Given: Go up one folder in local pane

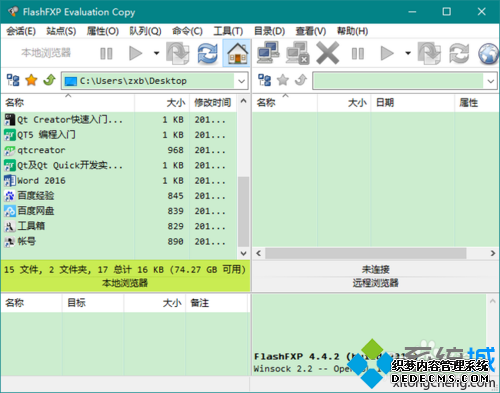Looking at the screenshot, I should [x=49, y=80].
